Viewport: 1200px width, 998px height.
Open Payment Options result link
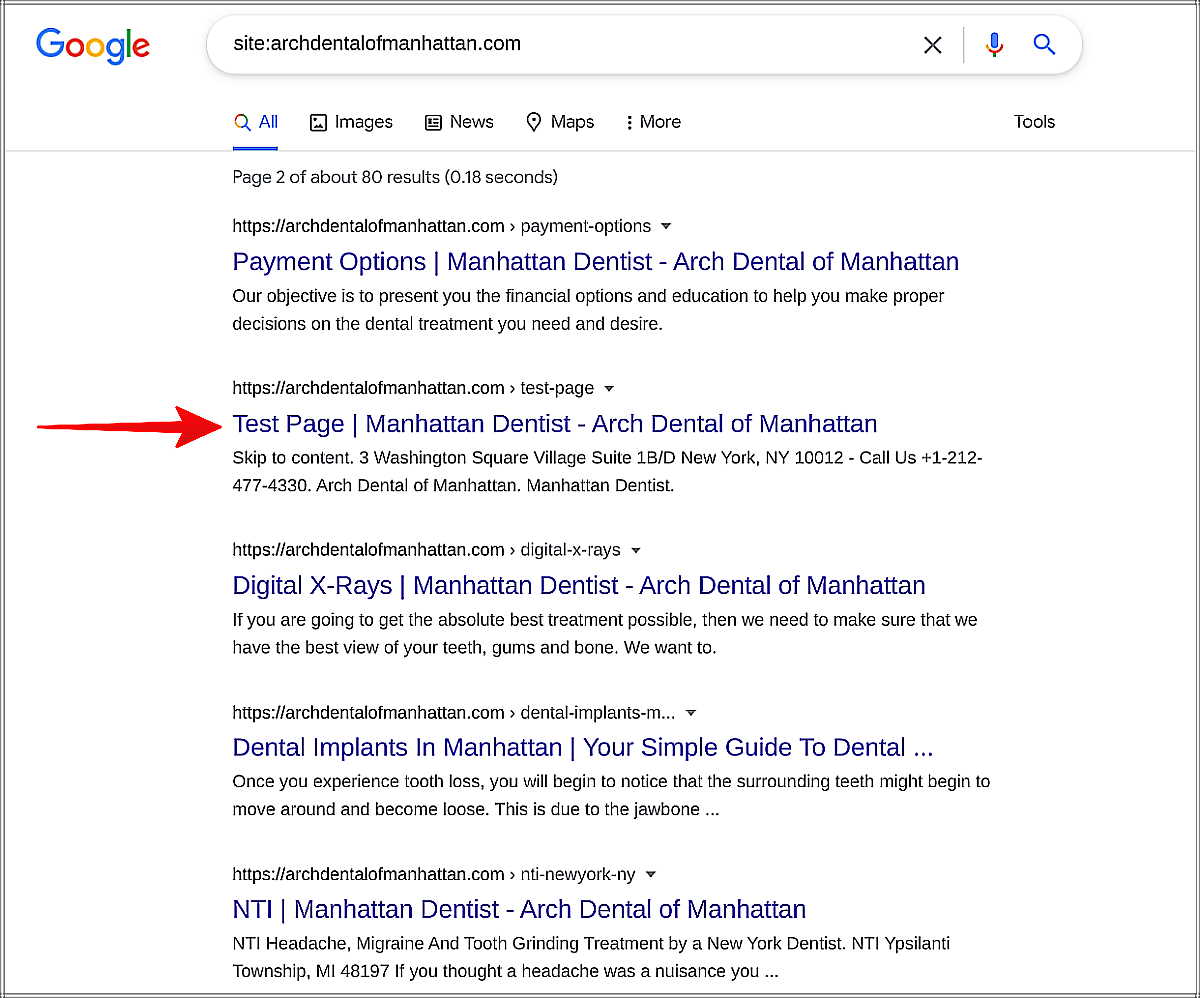click(595, 262)
